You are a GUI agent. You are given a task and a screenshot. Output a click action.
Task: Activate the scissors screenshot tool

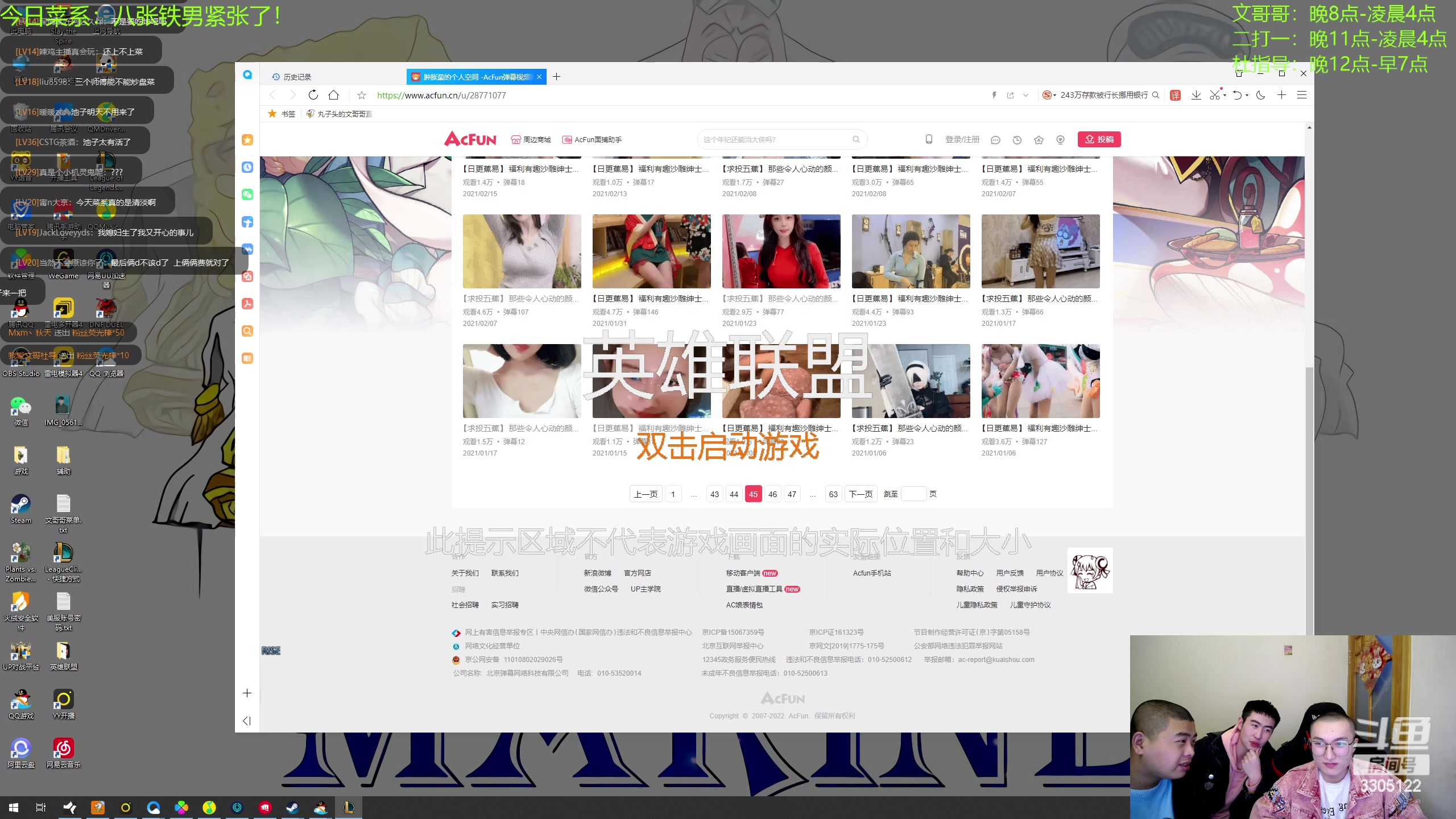(1214, 95)
